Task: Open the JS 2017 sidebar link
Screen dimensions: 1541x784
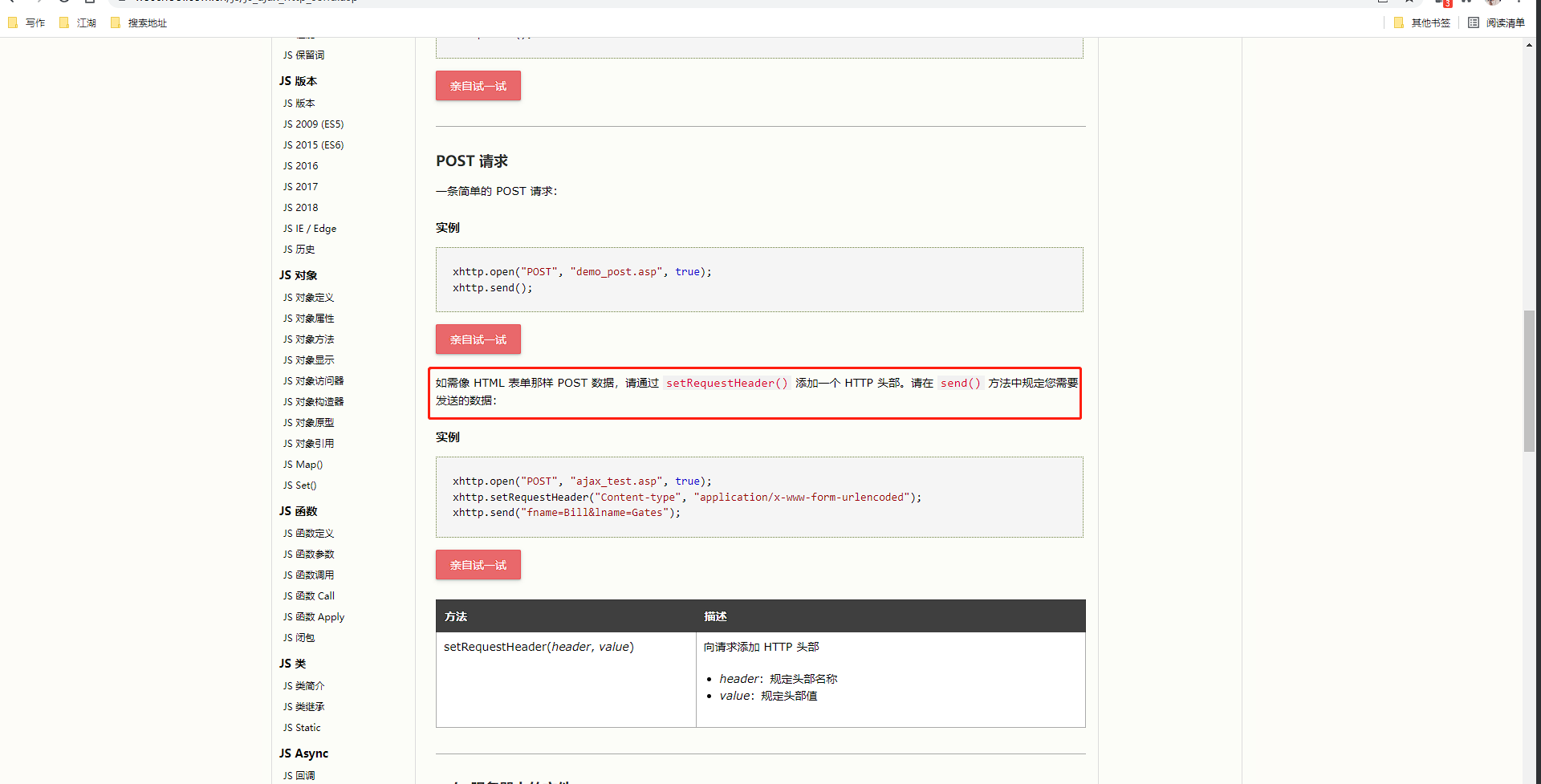Action: pos(300,187)
